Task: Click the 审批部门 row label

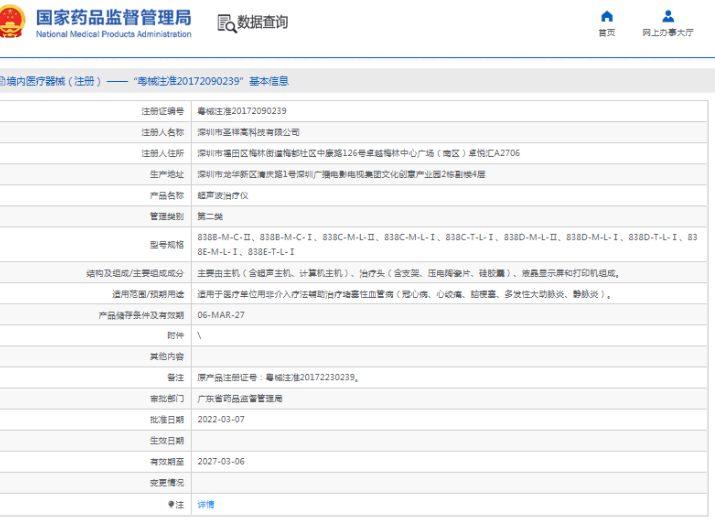Action: (x=167, y=398)
